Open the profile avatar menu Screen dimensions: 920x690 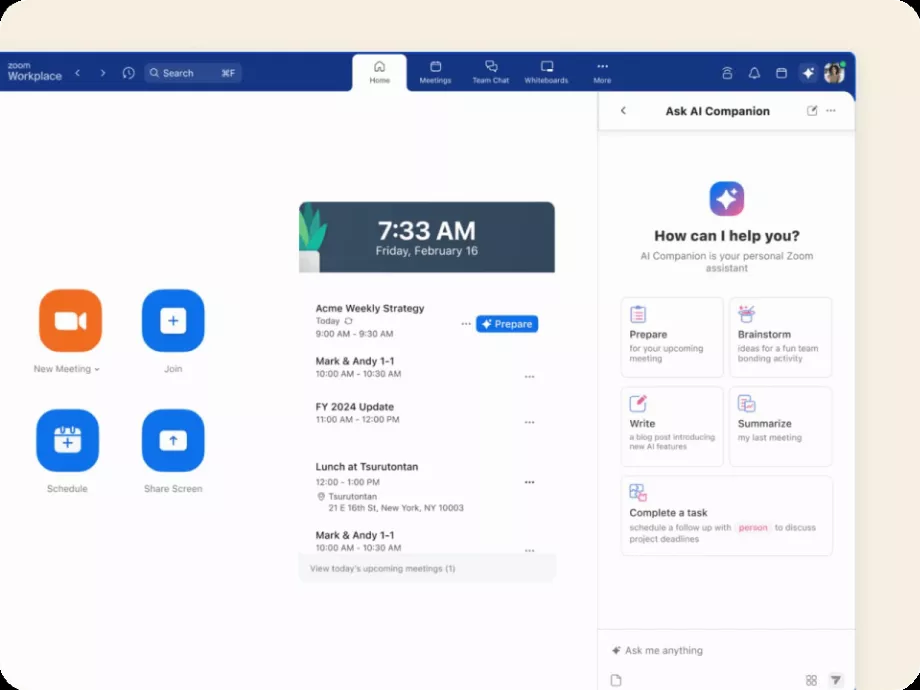[x=834, y=73]
